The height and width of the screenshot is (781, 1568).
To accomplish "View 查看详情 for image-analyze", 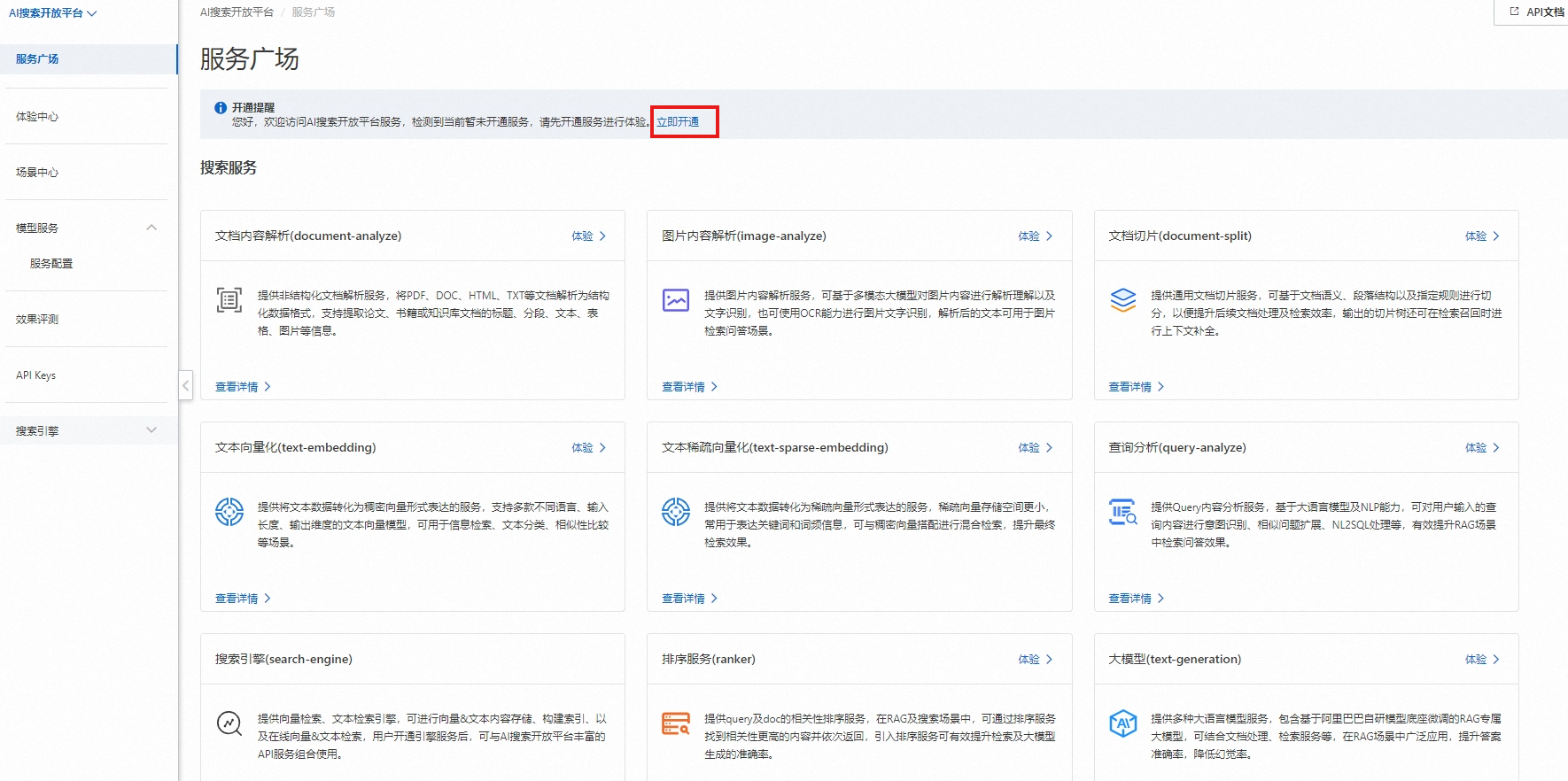I will pos(689,387).
